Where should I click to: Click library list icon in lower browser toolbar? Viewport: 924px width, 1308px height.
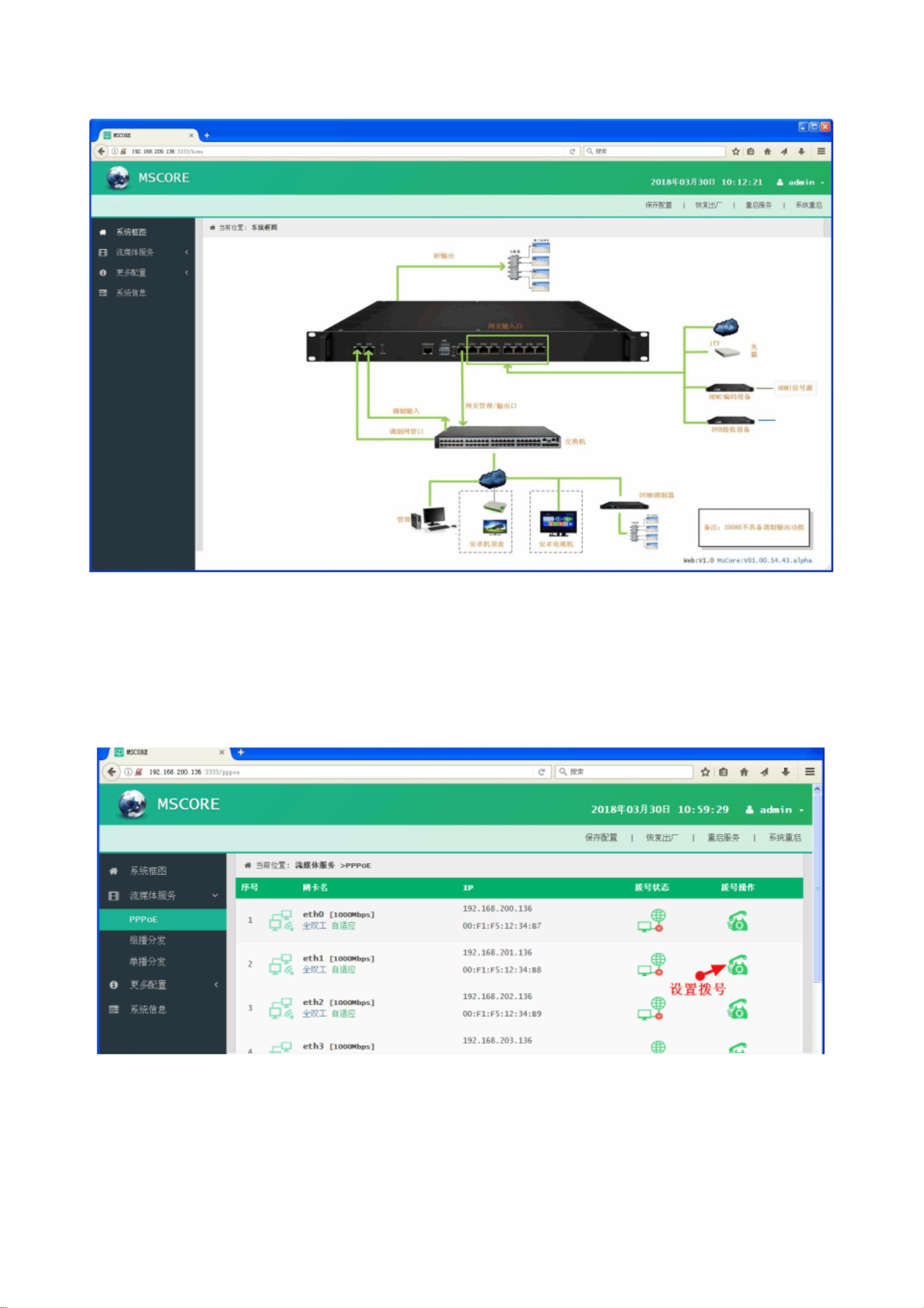[723, 772]
